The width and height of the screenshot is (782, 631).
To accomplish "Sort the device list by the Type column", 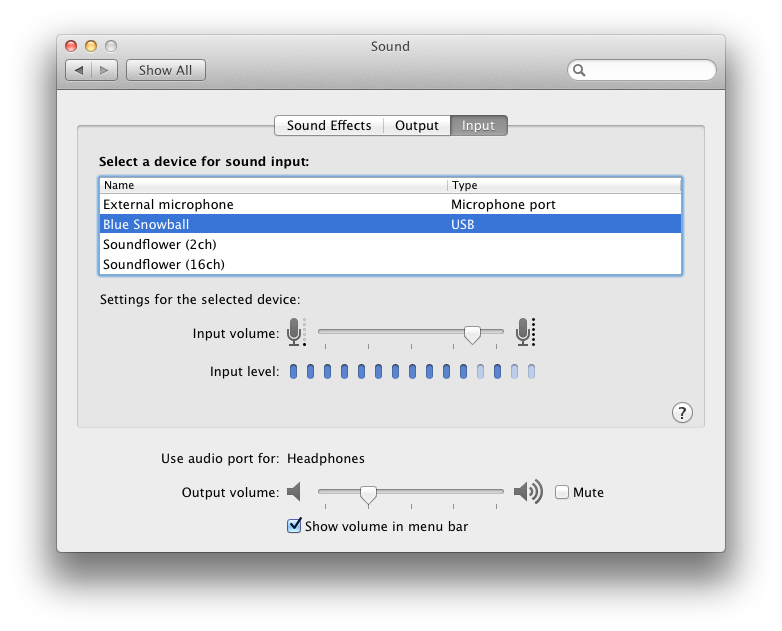I will pos(564,186).
